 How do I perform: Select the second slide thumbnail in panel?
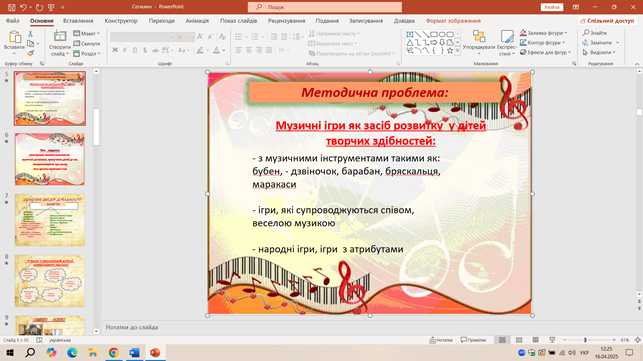point(50,159)
